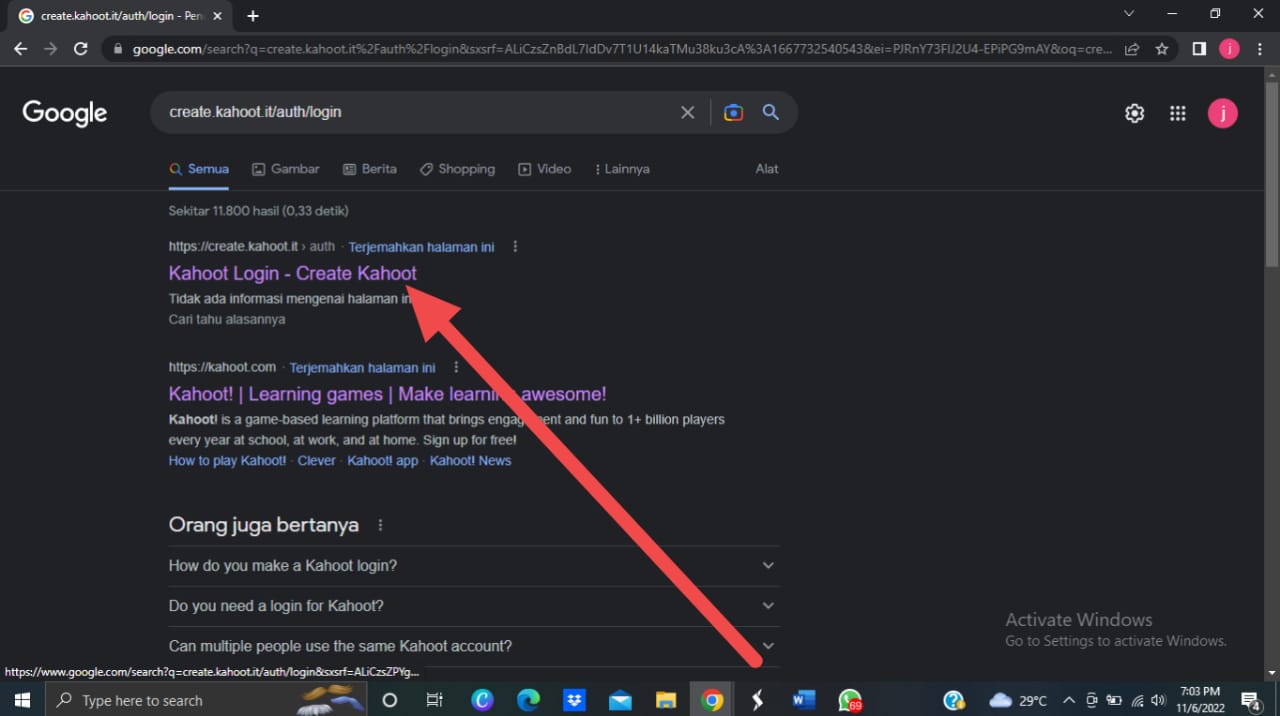Open options for the kahoot.com result
1280x716 pixels.
tap(456, 368)
